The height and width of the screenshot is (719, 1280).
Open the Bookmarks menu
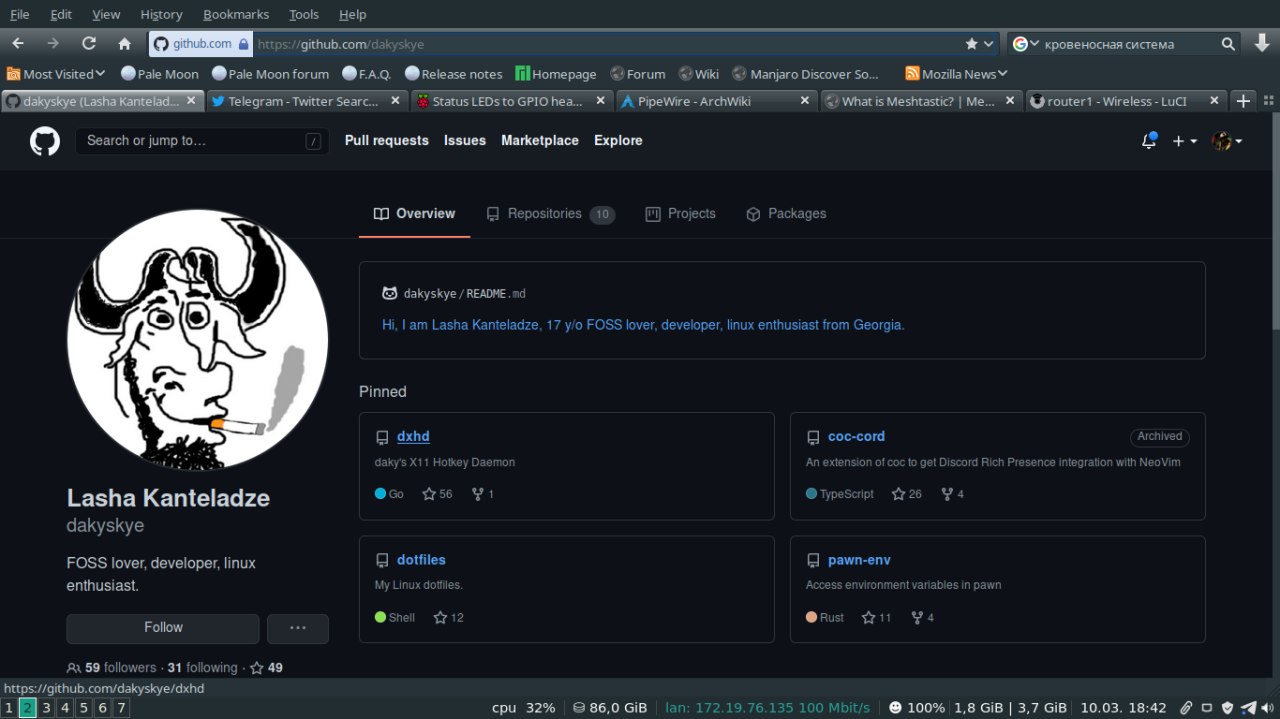236,14
